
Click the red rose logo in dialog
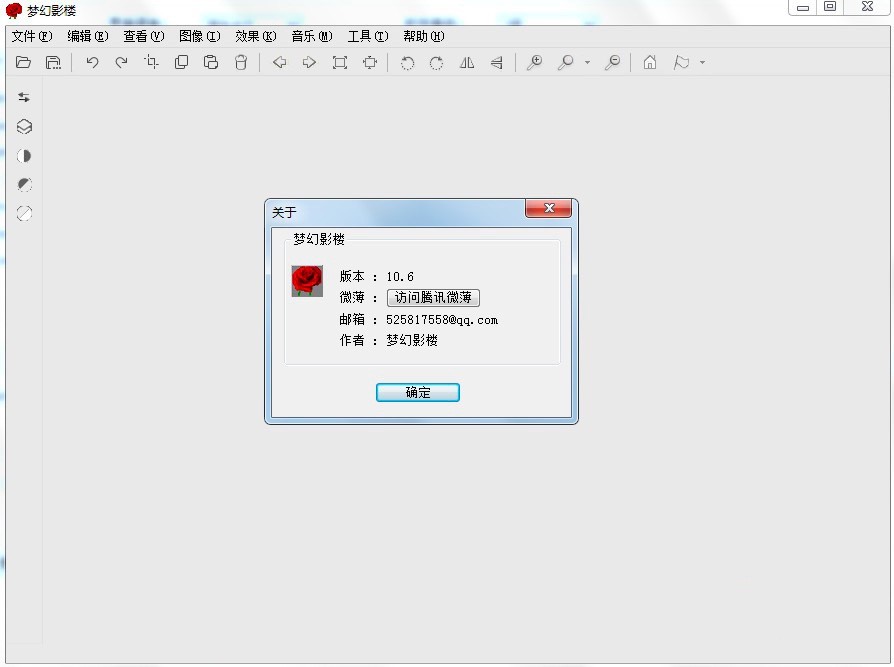(307, 280)
